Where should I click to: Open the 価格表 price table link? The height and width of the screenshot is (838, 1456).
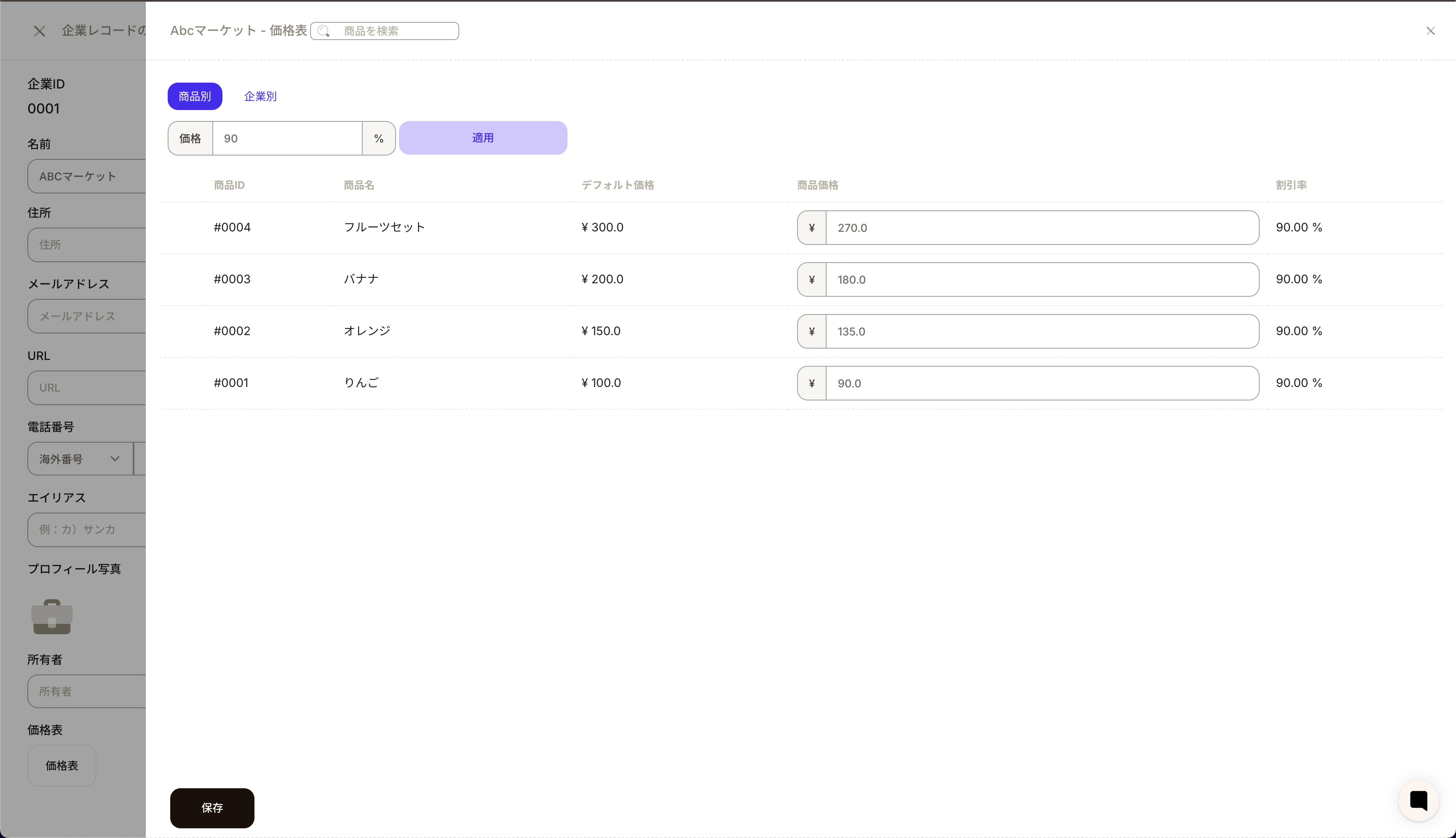click(62, 766)
